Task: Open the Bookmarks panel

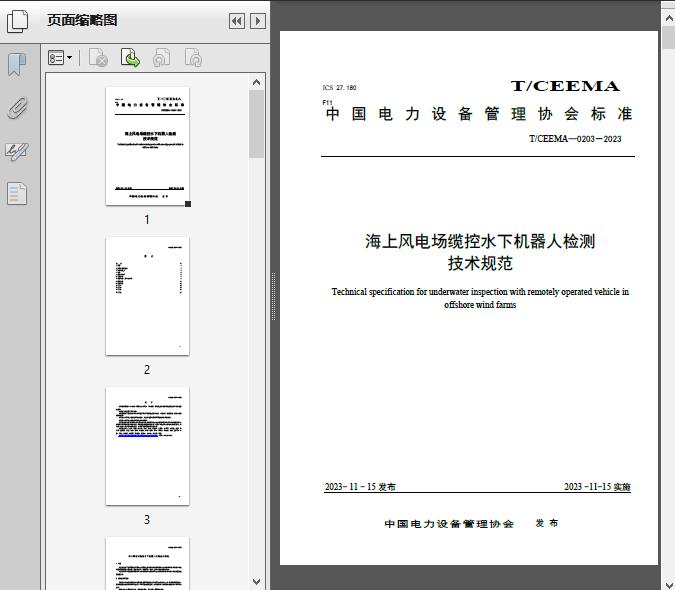Action: pos(17,65)
